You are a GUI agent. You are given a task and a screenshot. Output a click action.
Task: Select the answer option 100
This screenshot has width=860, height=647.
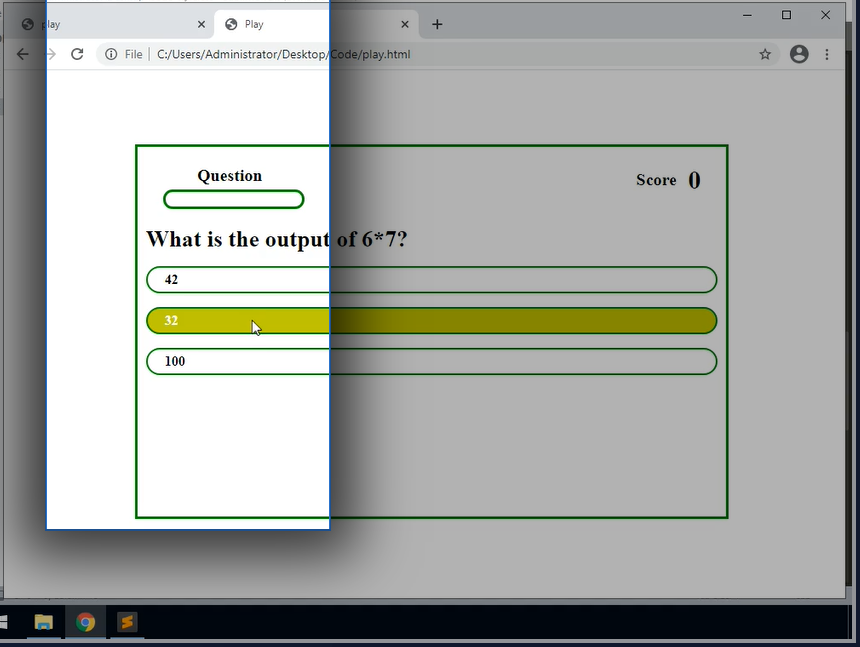click(x=431, y=361)
